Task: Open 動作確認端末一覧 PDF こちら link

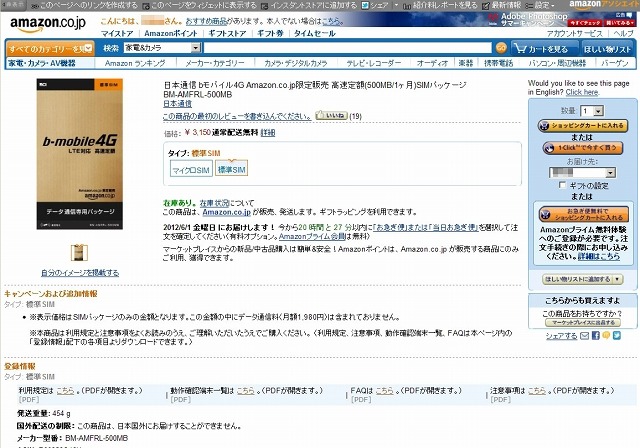Action: (246, 390)
